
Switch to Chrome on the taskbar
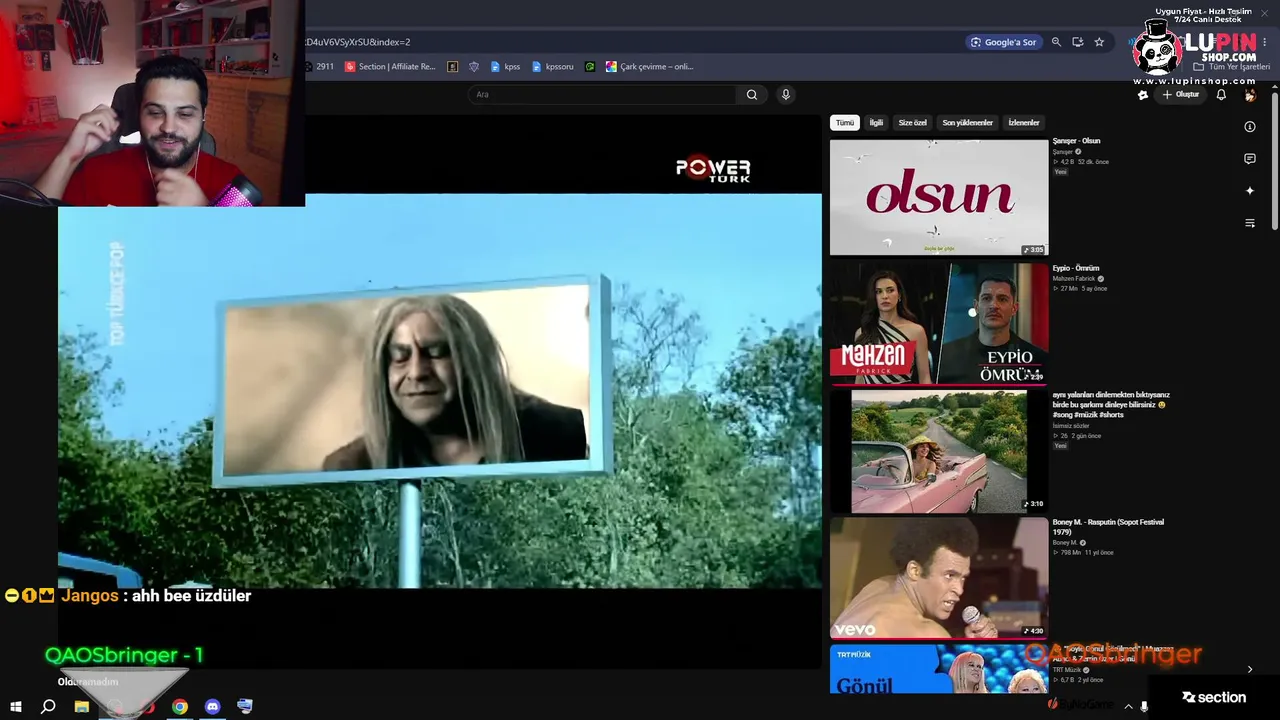(180, 707)
